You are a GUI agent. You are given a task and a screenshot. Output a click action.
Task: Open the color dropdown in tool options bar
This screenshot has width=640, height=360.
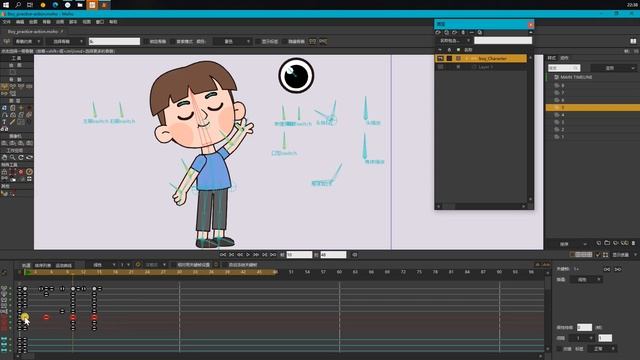[x=232, y=42]
